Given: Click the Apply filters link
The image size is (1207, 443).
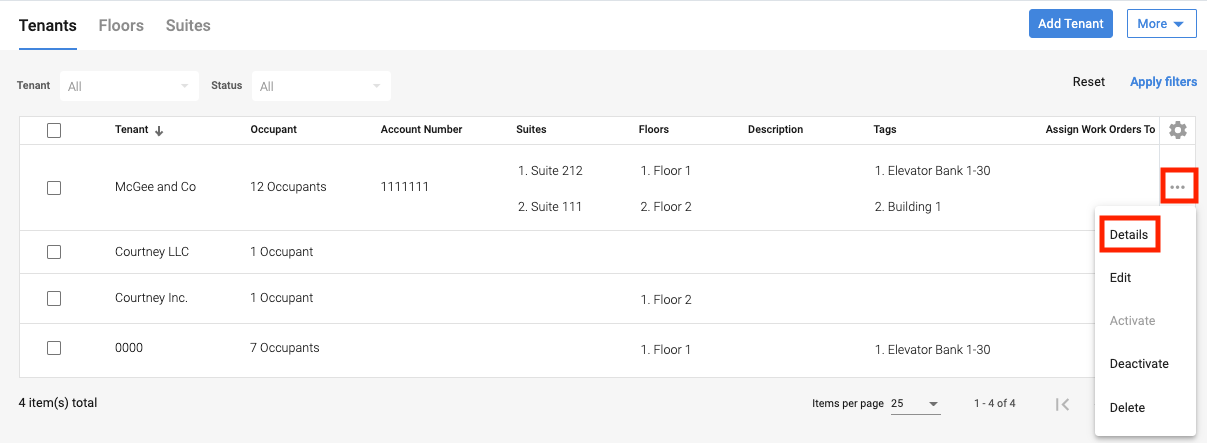Looking at the screenshot, I should point(1163,82).
